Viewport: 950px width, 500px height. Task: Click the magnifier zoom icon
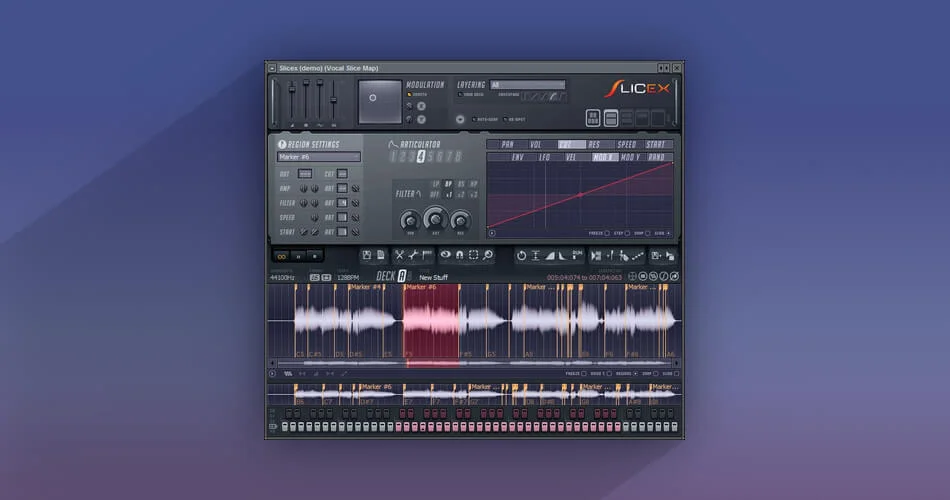point(487,255)
